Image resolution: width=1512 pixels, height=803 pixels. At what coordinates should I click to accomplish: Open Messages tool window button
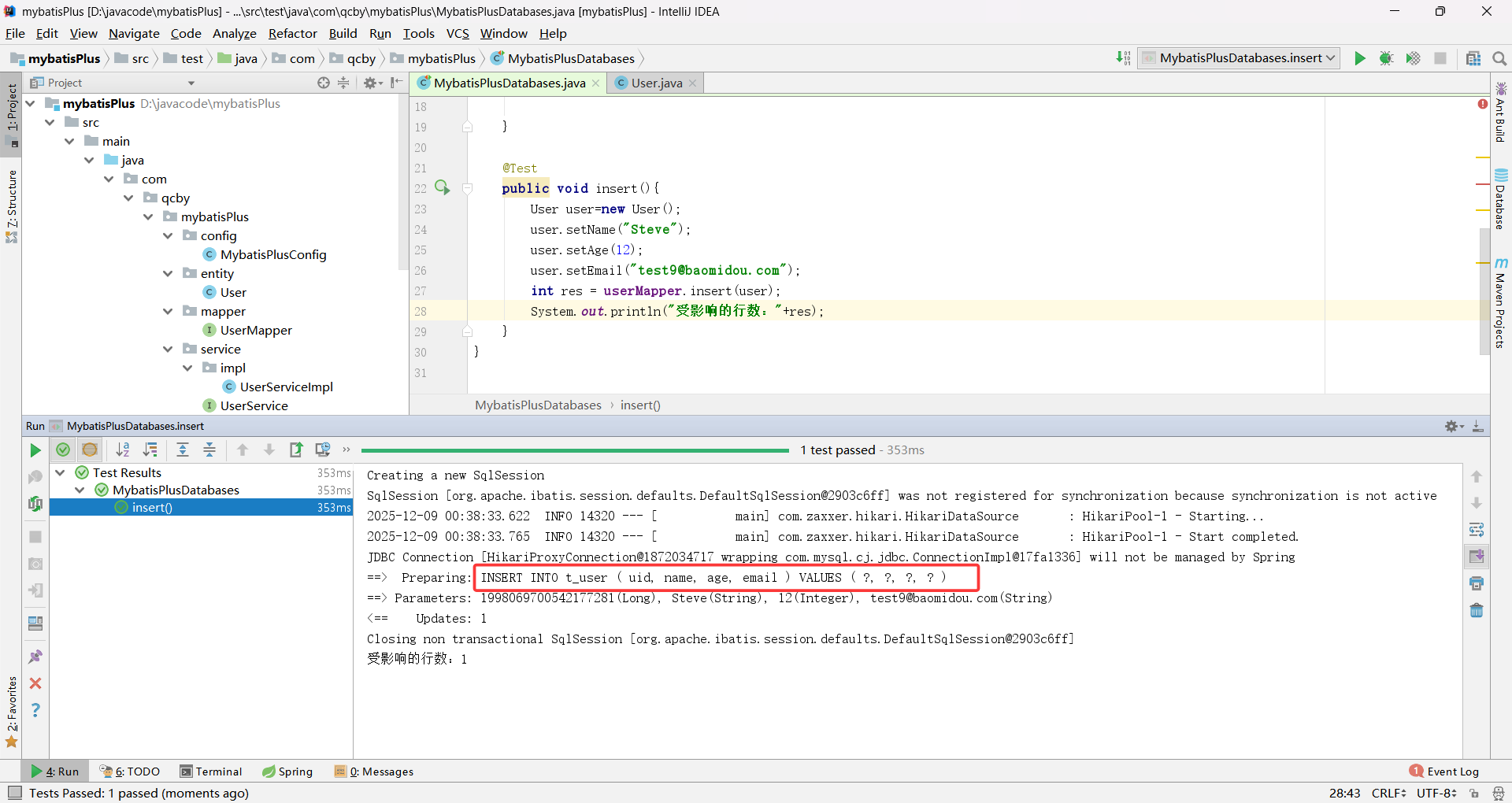[374, 772]
